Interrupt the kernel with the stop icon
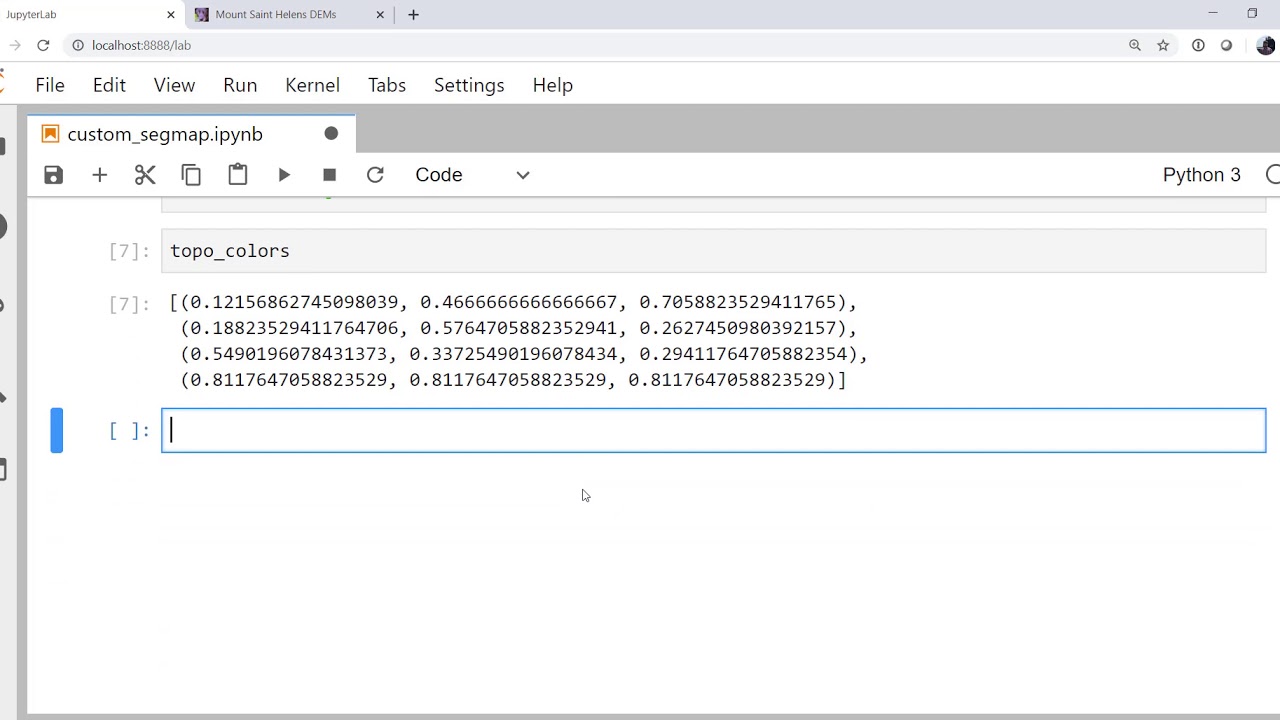Image resolution: width=1280 pixels, height=720 pixels. click(x=329, y=175)
